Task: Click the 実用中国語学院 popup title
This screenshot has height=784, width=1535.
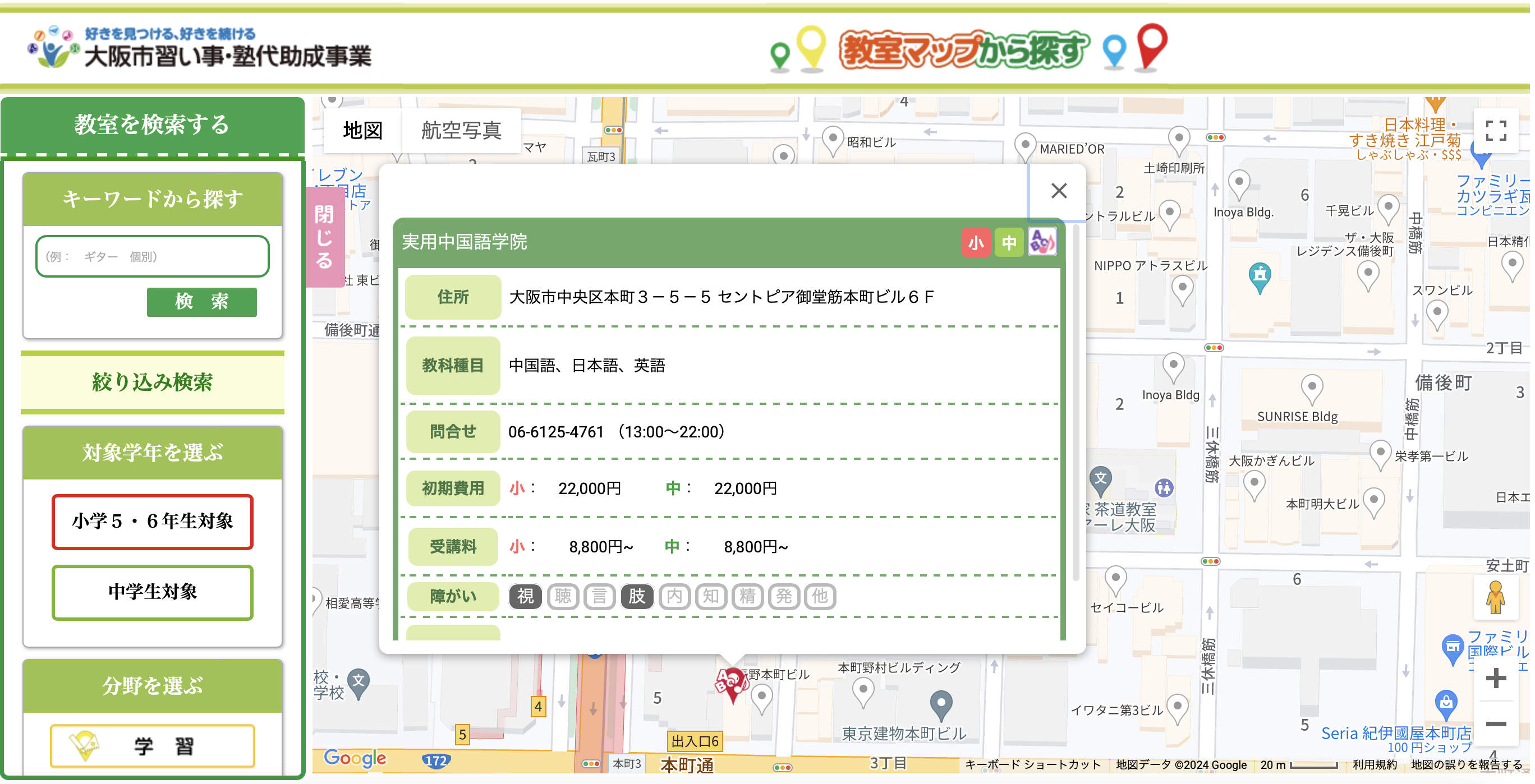Action: click(x=464, y=242)
